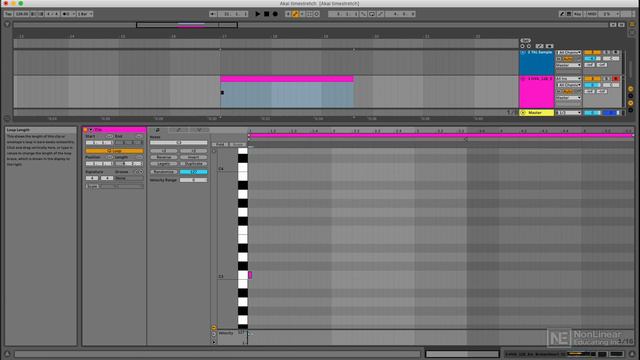
Task: Click the MIDI Arrangement Overdub plus icon
Action: (x=288, y=14)
